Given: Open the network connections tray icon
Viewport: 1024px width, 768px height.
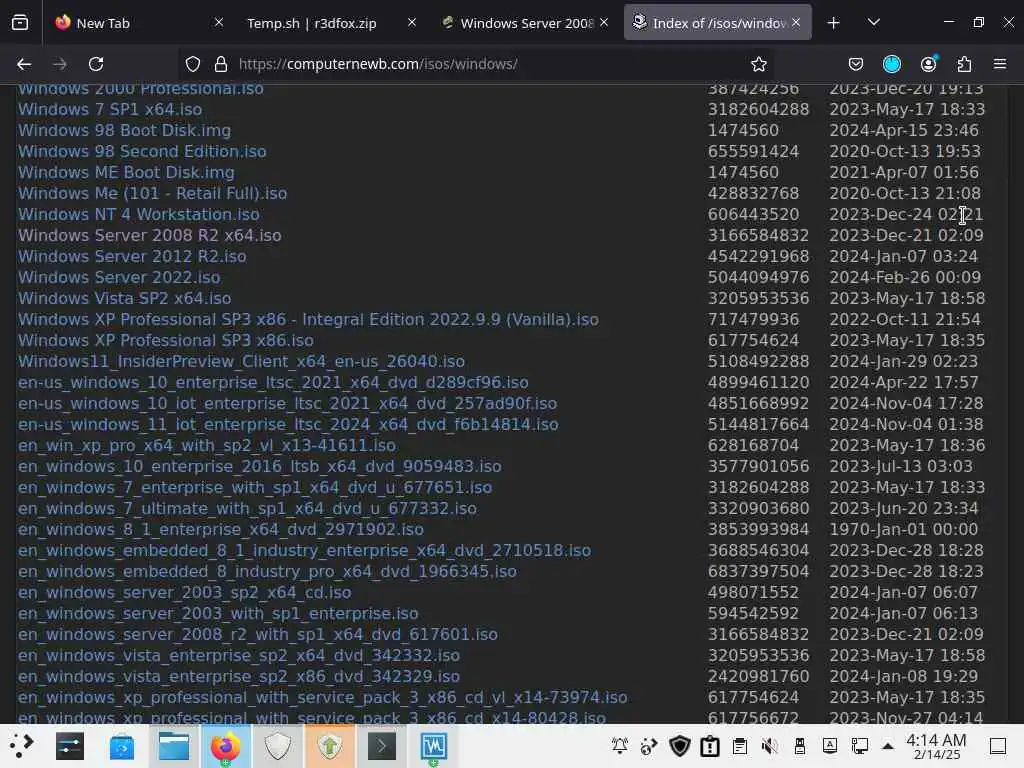Looking at the screenshot, I should [x=859, y=746].
